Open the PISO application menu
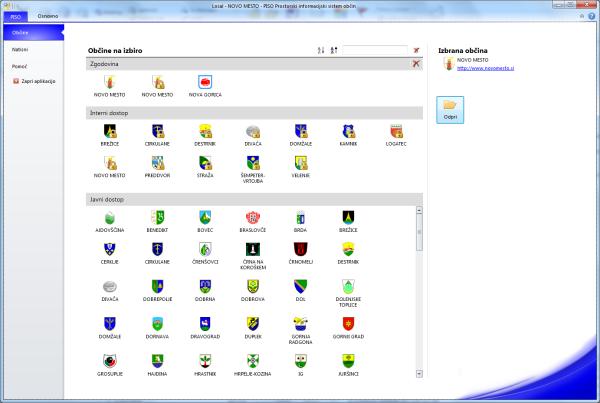The image size is (600, 403). (x=16, y=17)
